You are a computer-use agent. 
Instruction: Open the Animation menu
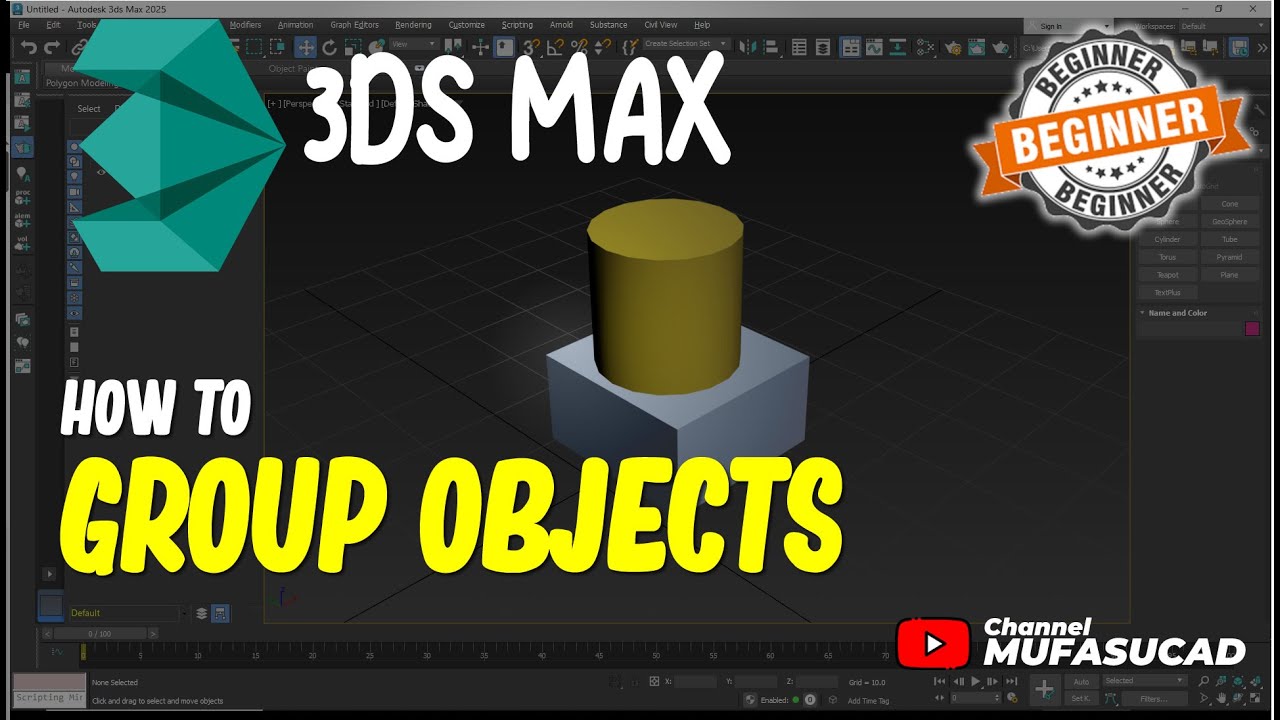pos(295,25)
